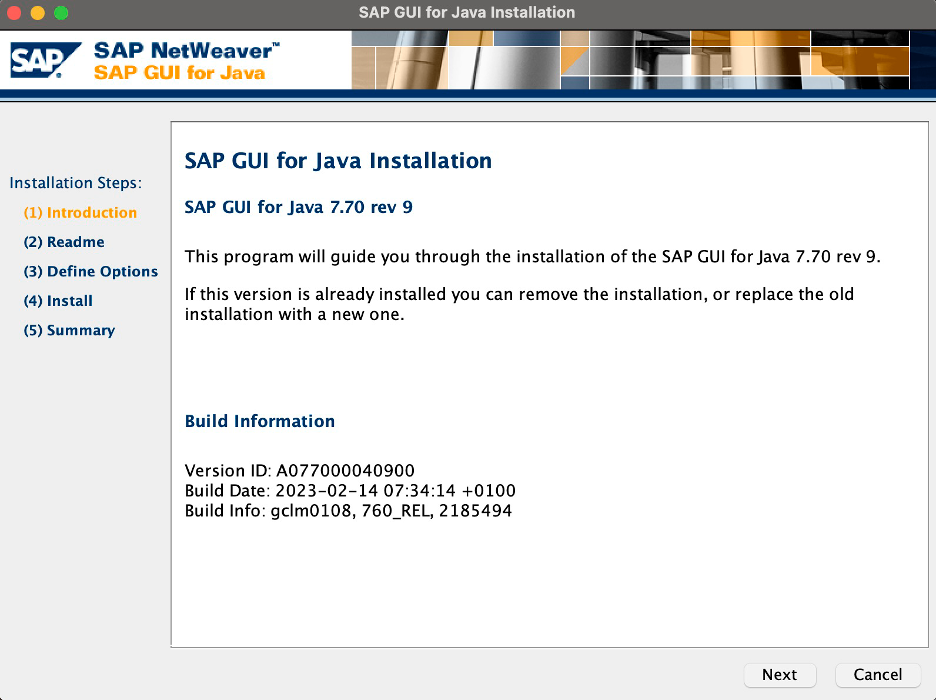Select the (3) Define Options step
Viewport: 936px width, 700px height.
(91, 271)
